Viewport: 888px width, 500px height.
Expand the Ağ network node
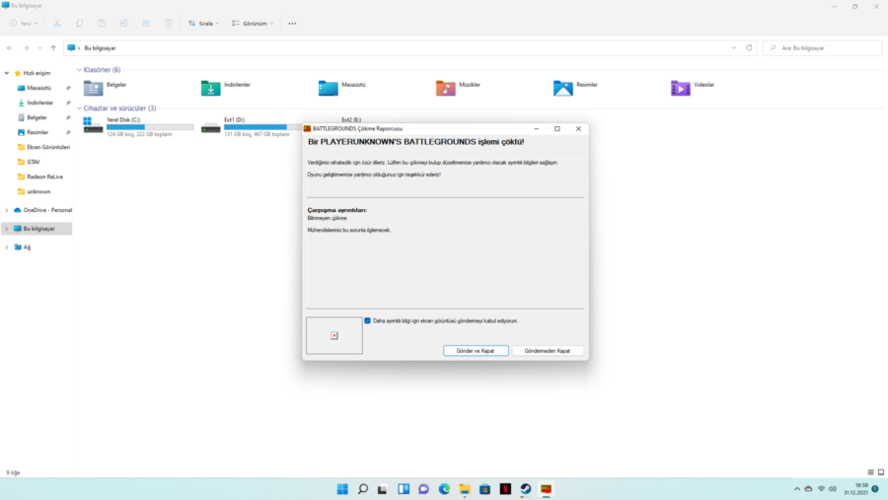tap(7, 247)
